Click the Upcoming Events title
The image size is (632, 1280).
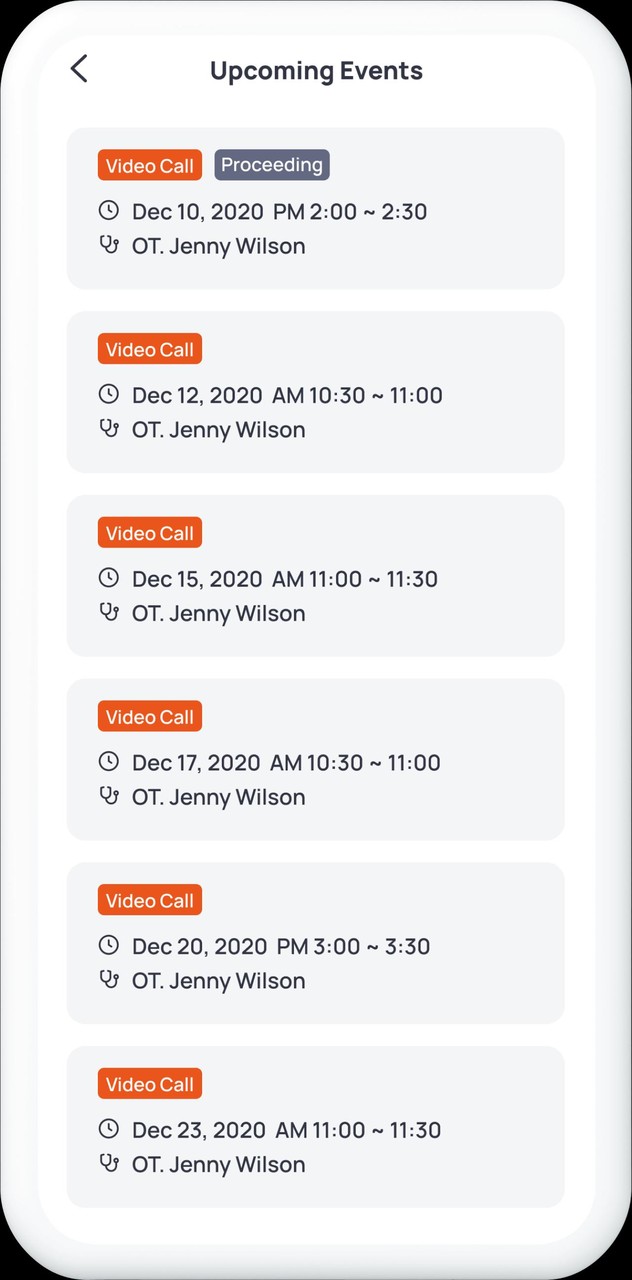coord(316,71)
